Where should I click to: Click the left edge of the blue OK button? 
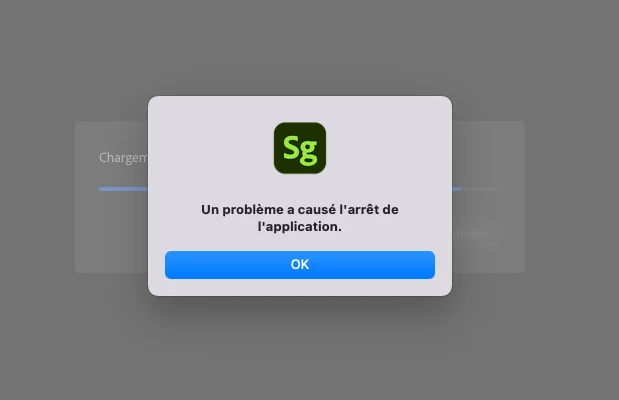[170, 265]
